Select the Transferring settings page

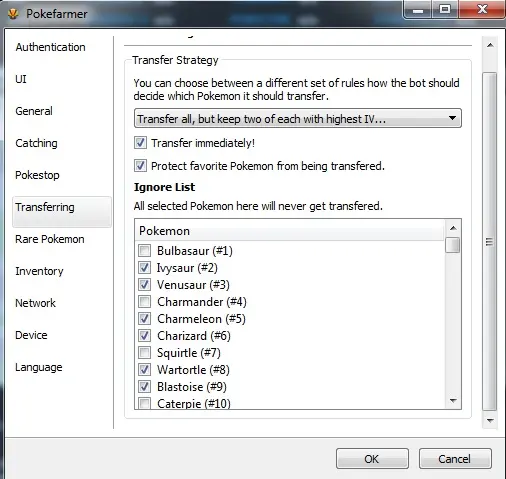coord(62,211)
